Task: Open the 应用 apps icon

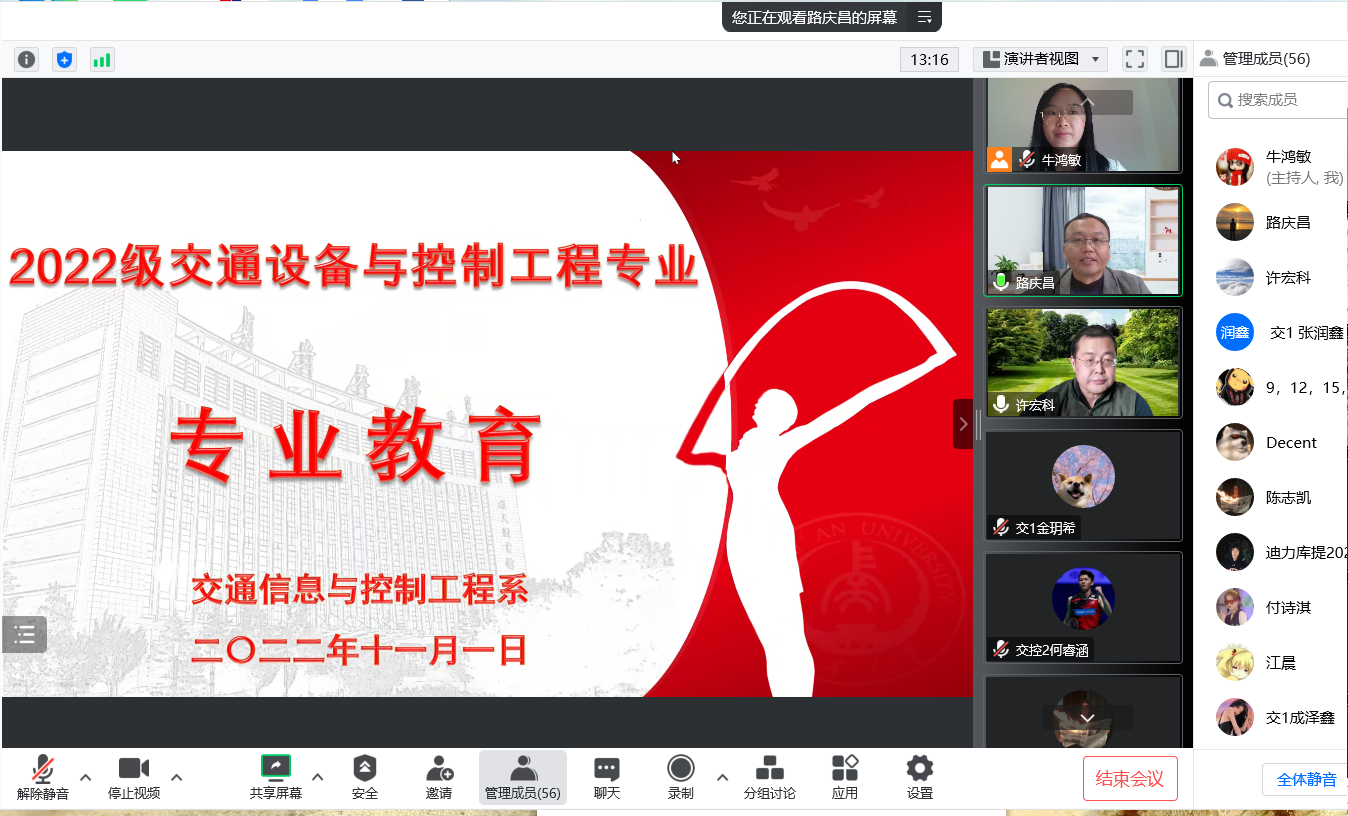Action: (x=845, y=777)
